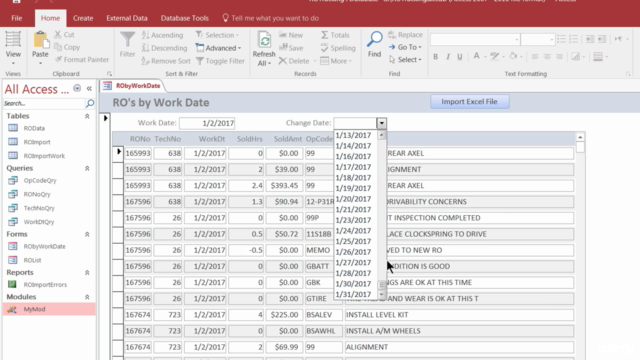Click the date list scroll down arrow
This screenshot has height=360, width=640.
click(x=382, y=294)
